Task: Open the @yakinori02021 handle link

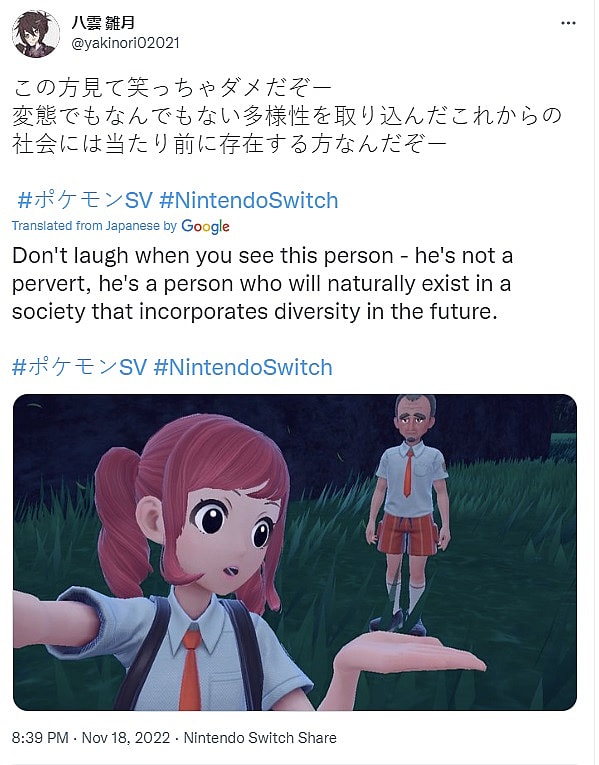Action: (126, 43)
